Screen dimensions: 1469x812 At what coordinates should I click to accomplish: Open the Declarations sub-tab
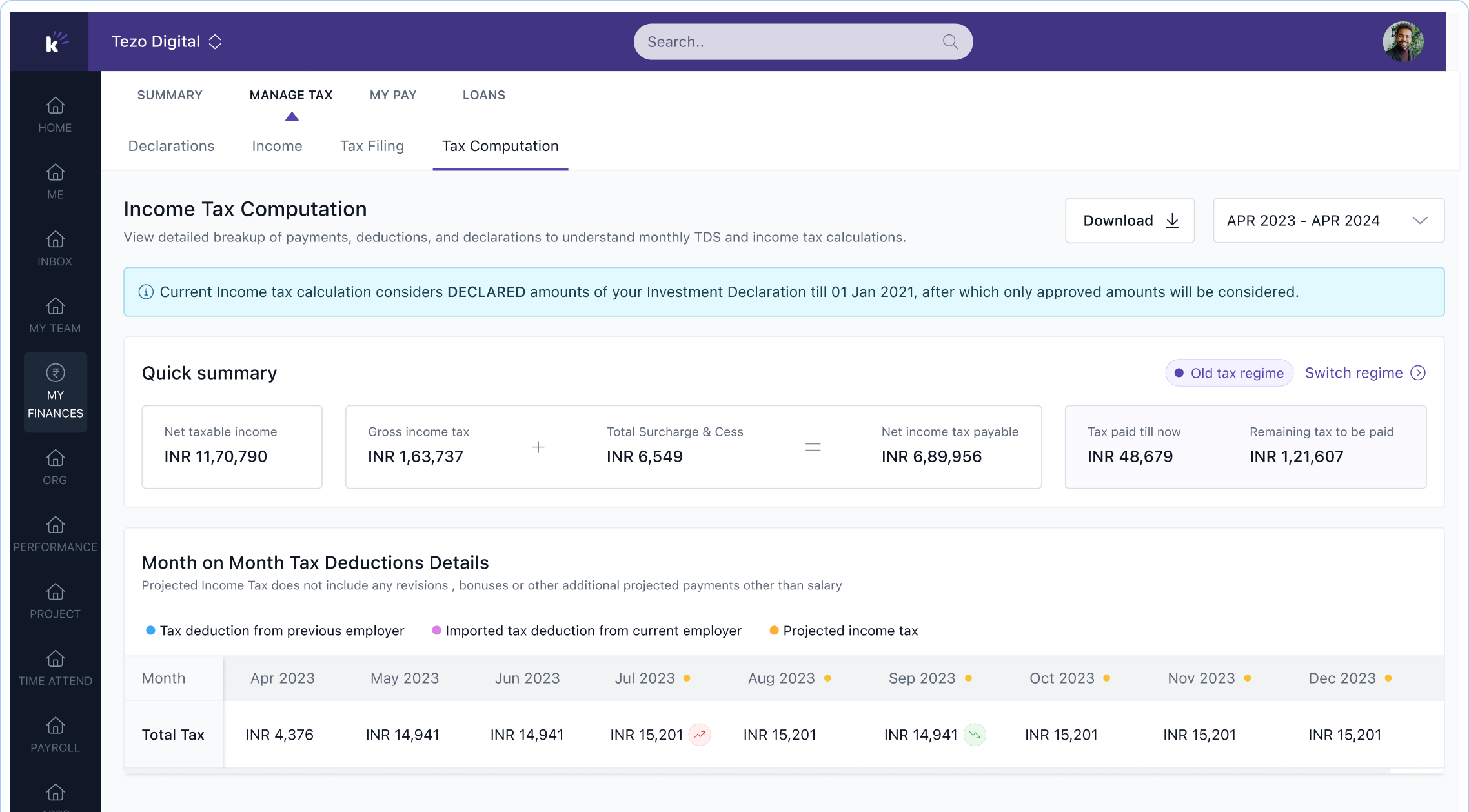[x=171, y=146]
